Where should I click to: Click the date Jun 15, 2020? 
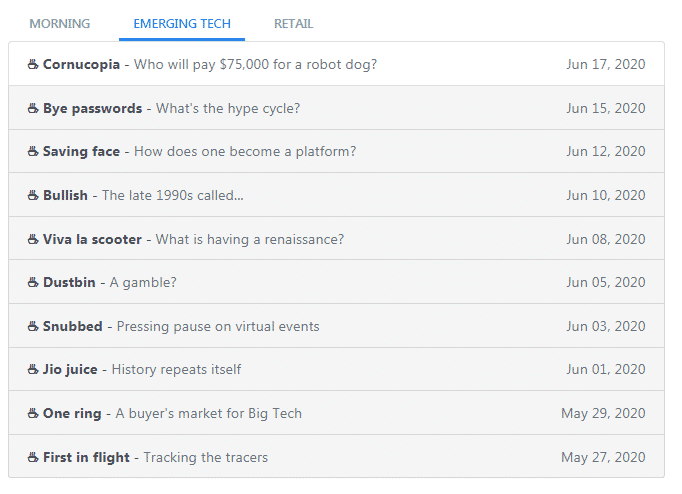tap(605, 108)
